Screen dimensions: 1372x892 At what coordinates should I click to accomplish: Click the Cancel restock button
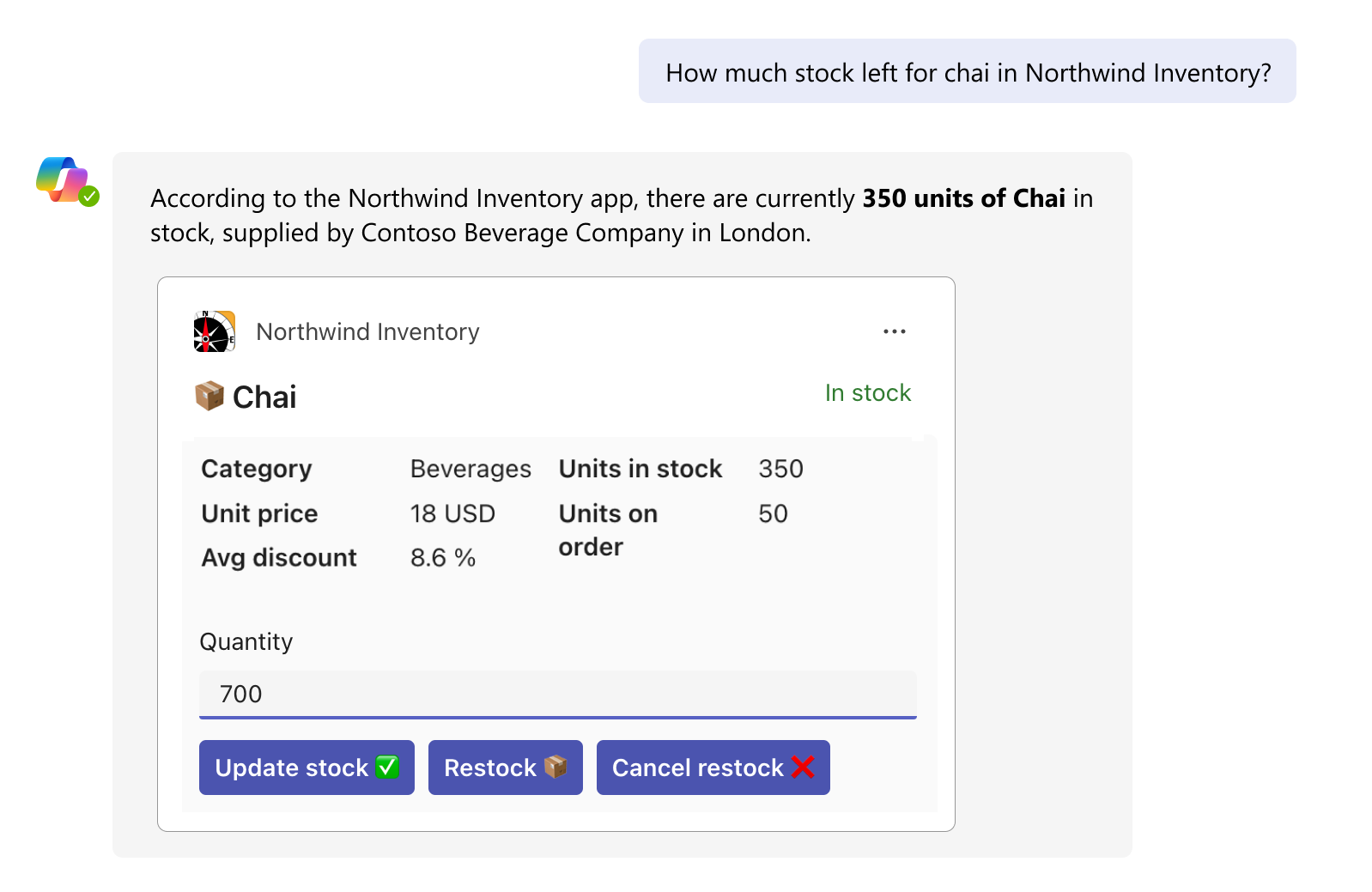[713, 767]
